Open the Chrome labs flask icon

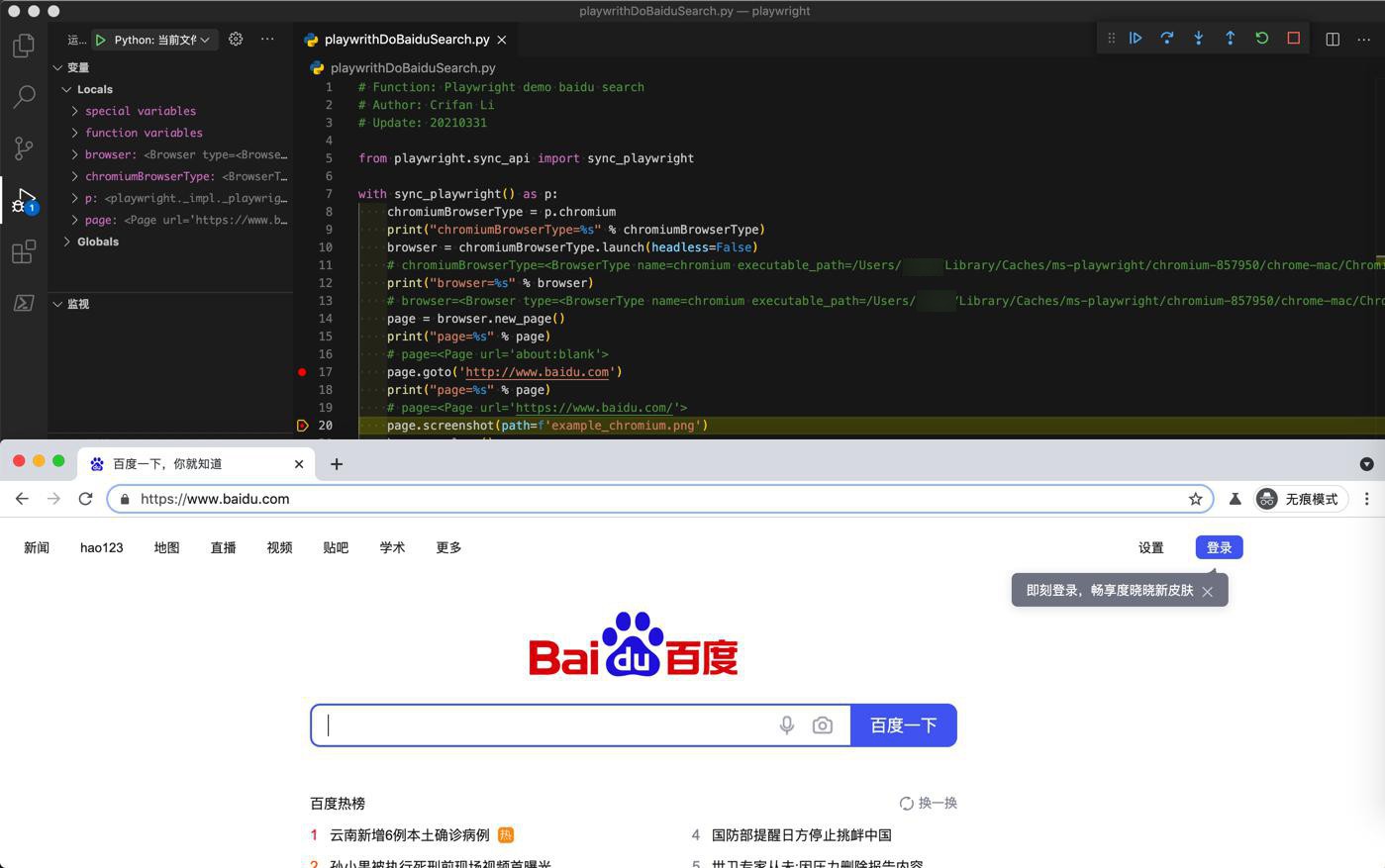(1236, 499)
